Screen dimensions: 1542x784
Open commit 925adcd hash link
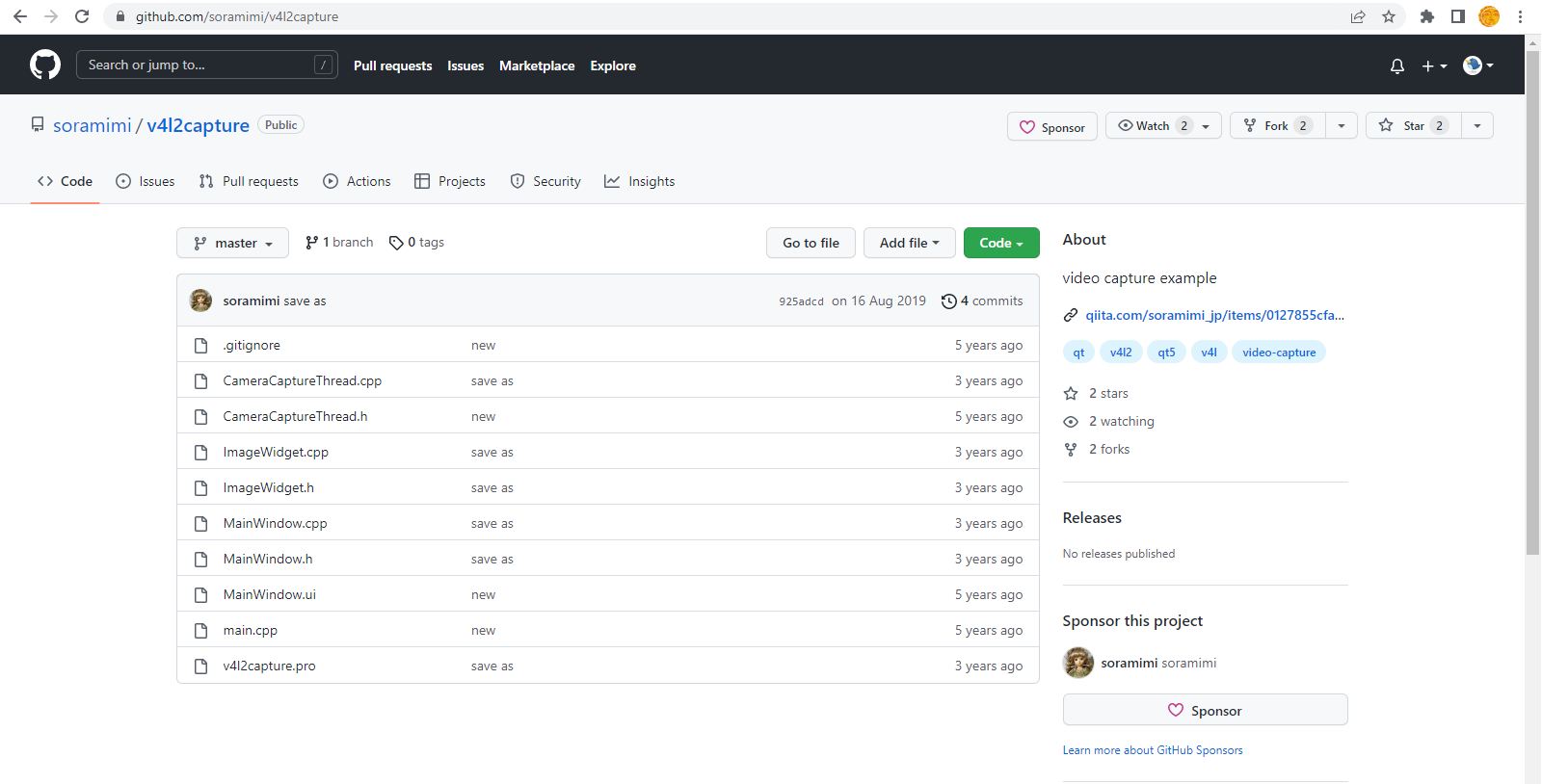tap(801, 301)
